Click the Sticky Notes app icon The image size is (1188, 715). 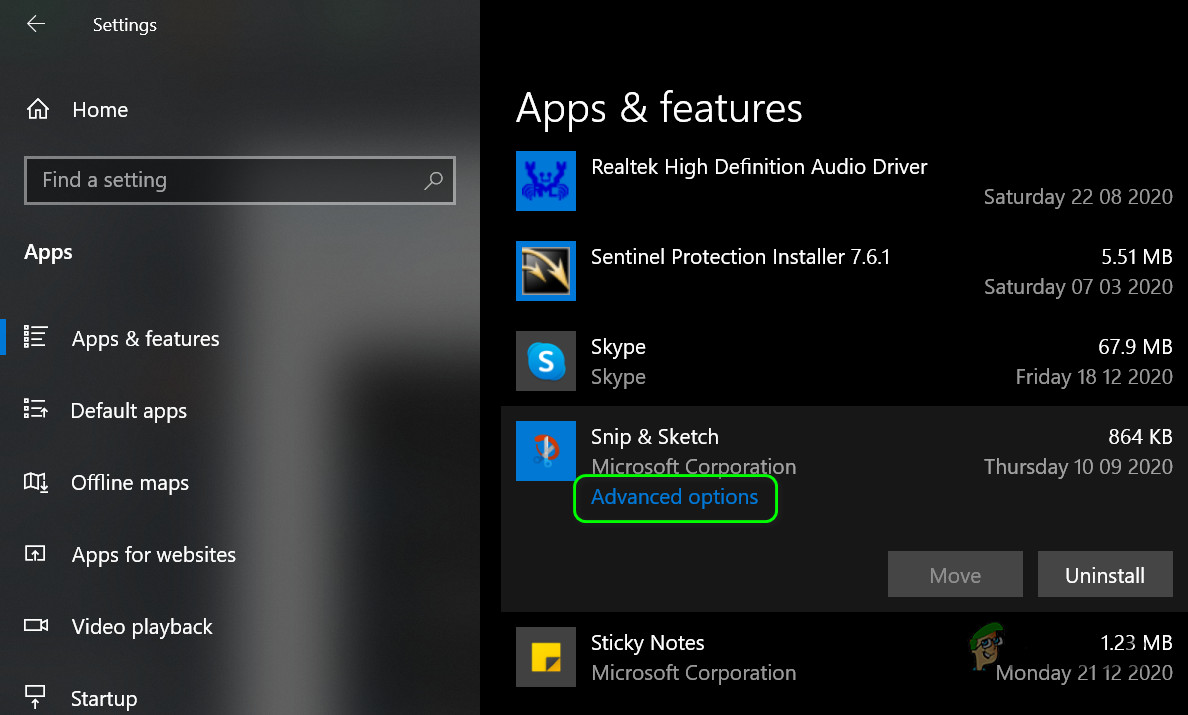pyautogui.click(x=546, y=657)
